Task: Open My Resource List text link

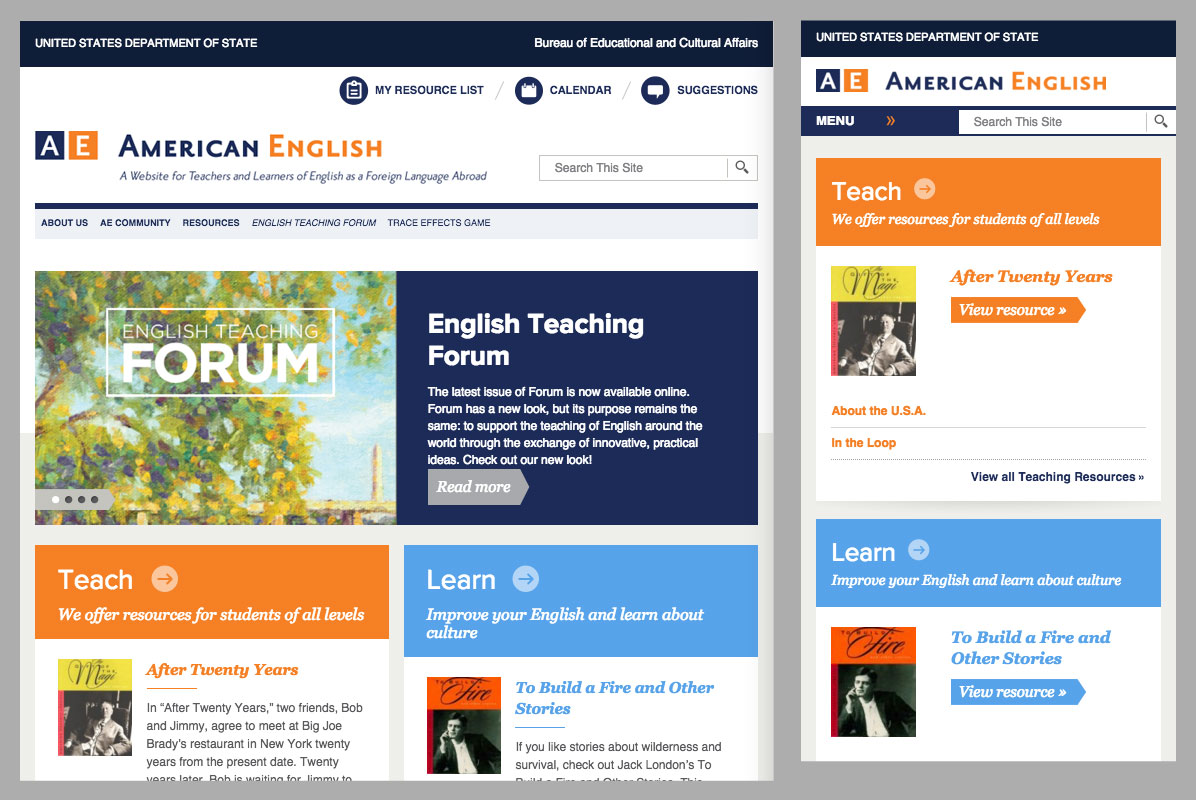Action: 429,90
